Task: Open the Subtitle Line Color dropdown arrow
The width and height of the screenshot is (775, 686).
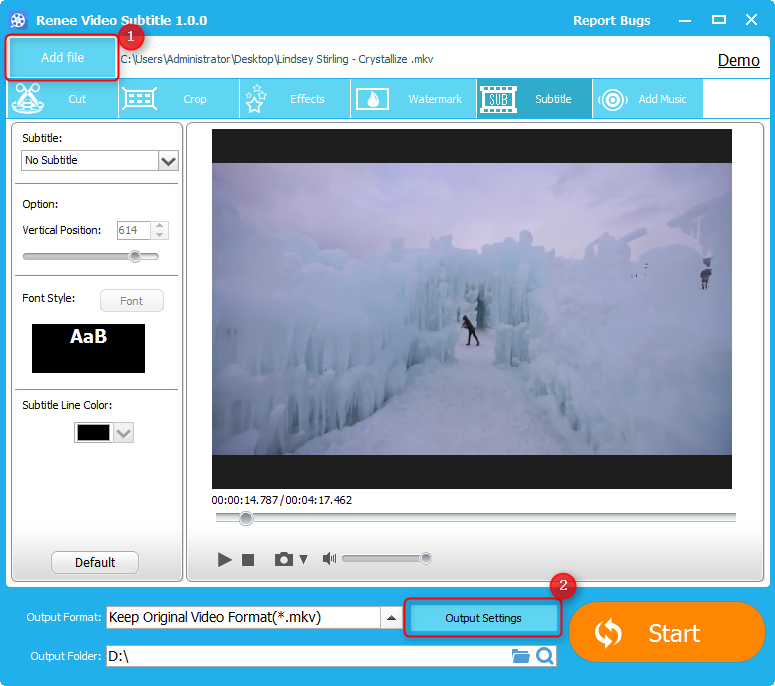Action: [x=124, y=433]
